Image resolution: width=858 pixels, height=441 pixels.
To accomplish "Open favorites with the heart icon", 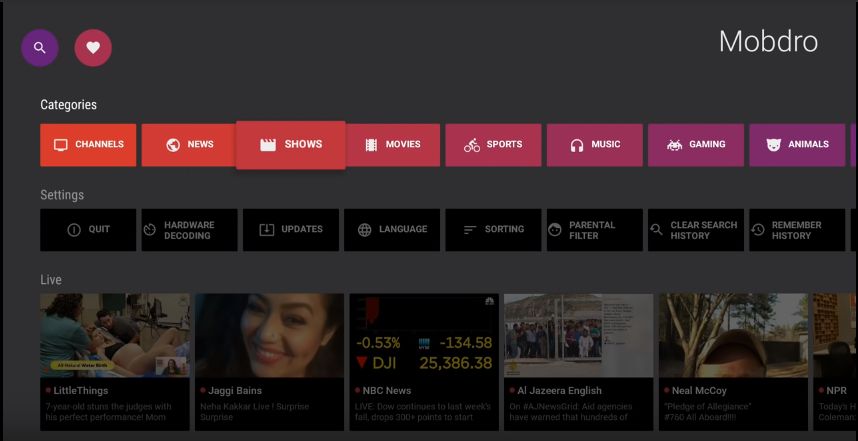I will (x=93, y=47).
